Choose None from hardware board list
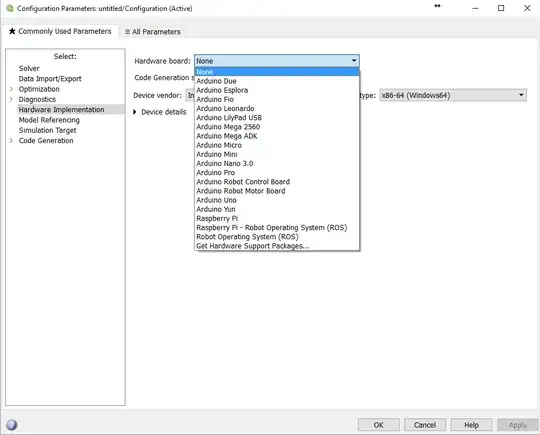The image size is (540, 435). coord(277,72)
